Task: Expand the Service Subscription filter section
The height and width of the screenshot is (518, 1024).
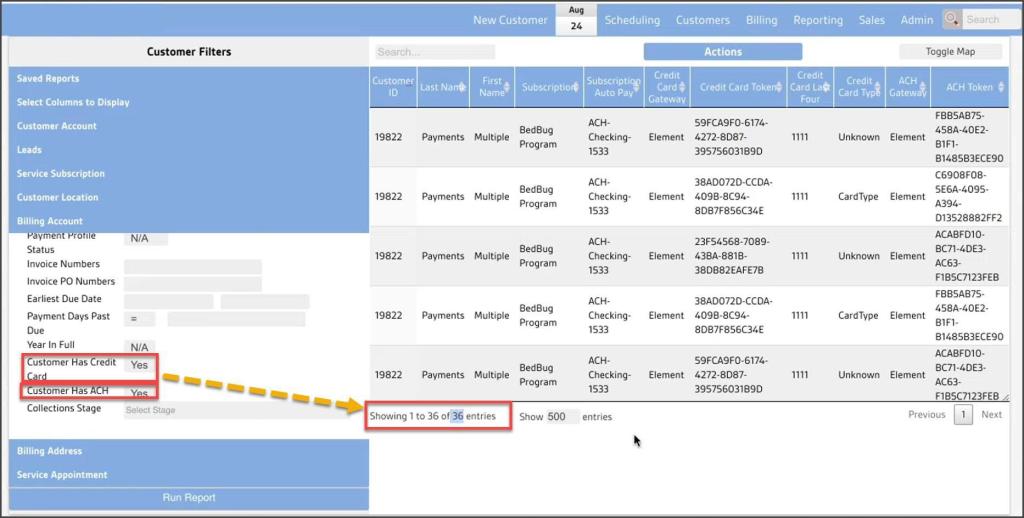Action: pos(61,174)
